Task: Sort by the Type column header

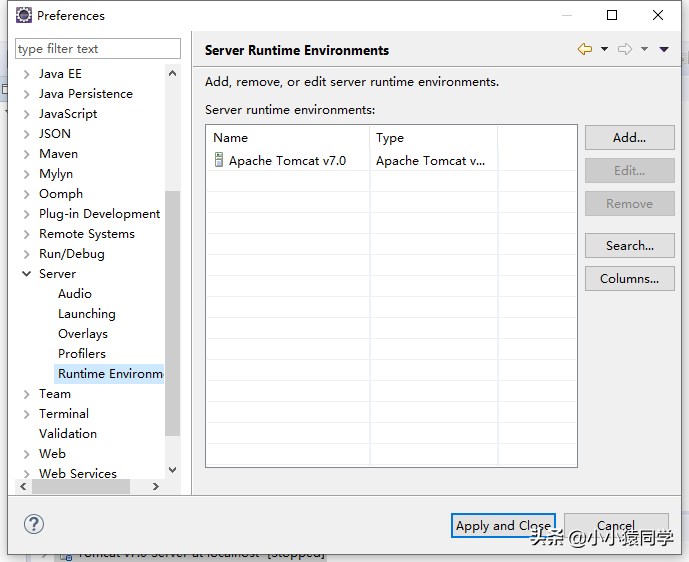Action: [x=434, y=138]
